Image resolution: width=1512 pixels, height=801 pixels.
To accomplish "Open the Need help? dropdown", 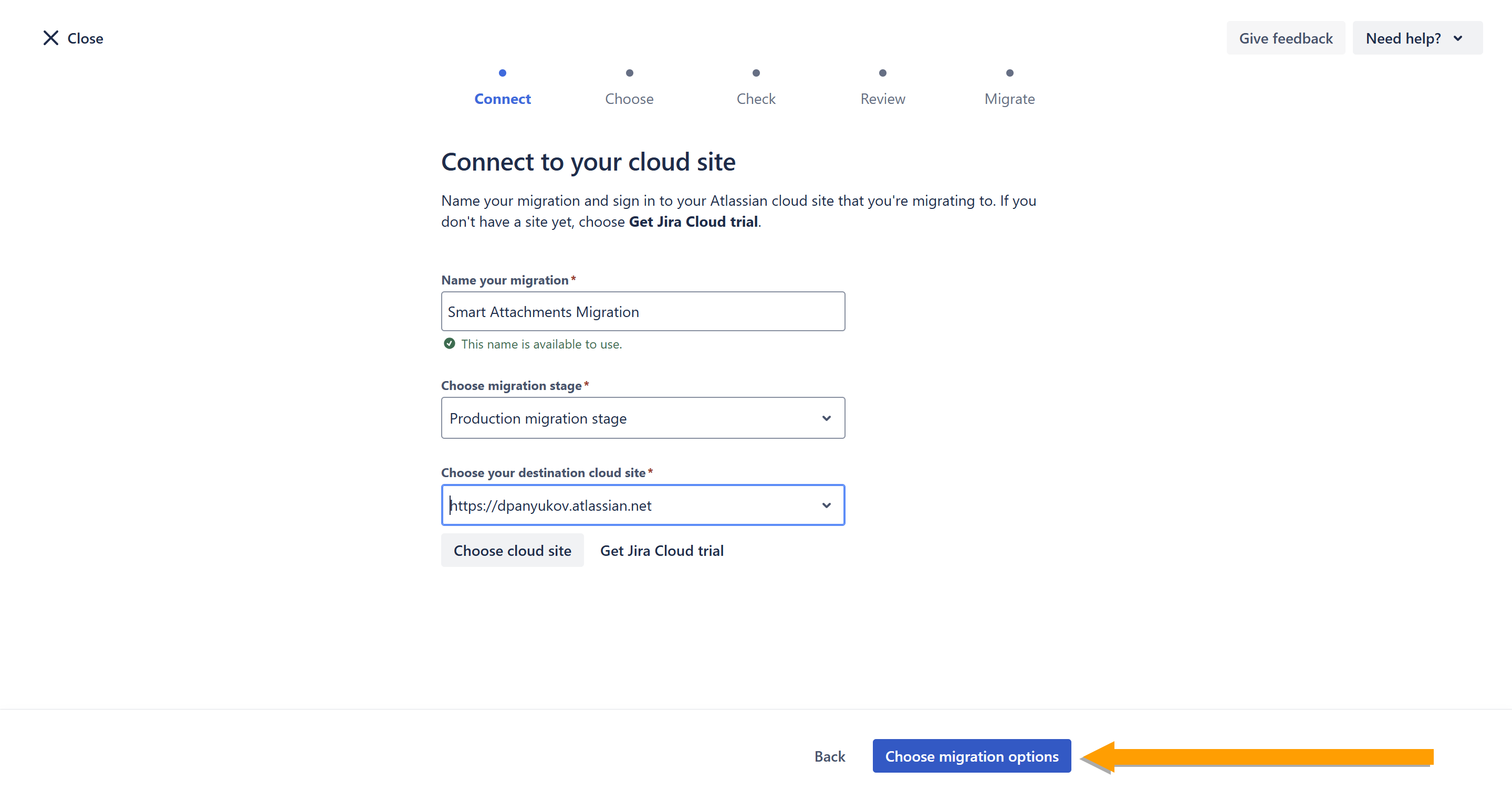I will click(1417, 38).
